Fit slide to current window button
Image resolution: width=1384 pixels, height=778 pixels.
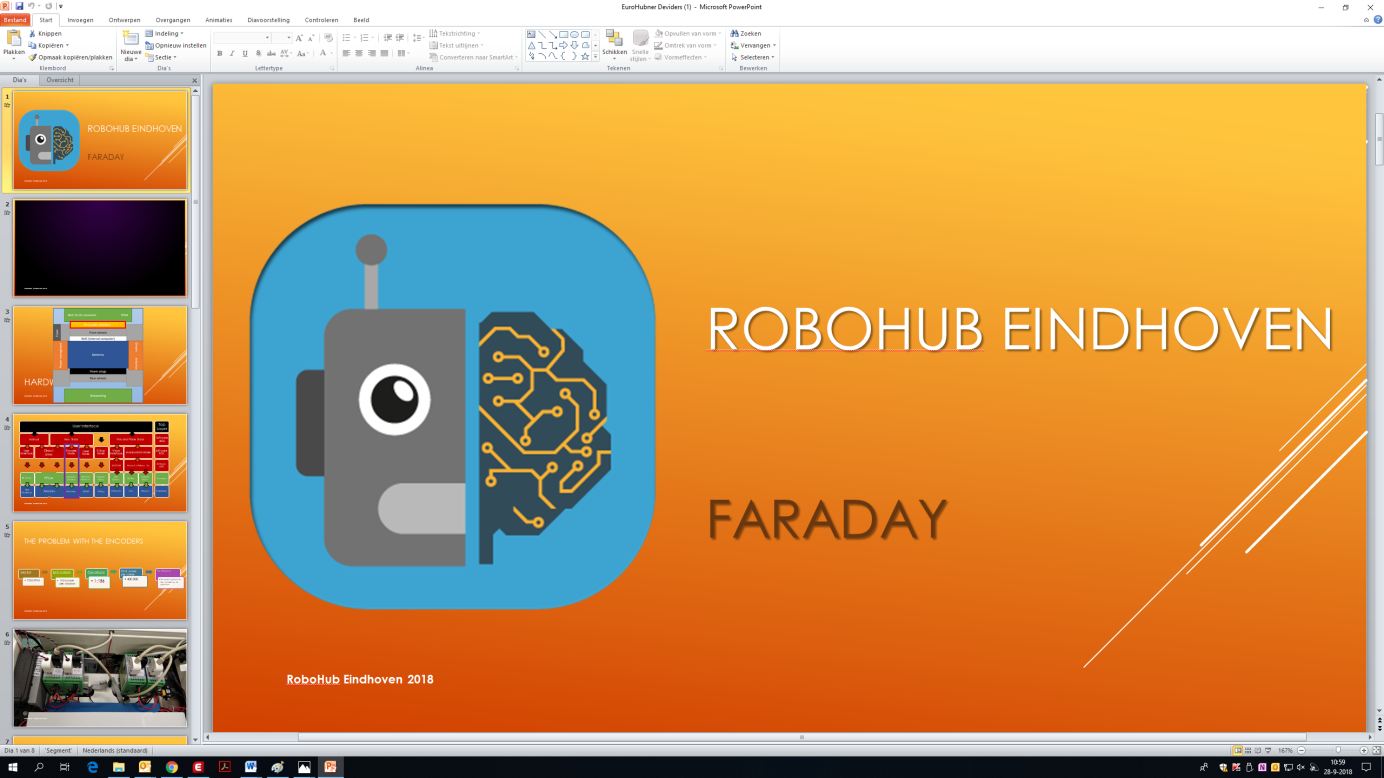tap(1376, 750)
